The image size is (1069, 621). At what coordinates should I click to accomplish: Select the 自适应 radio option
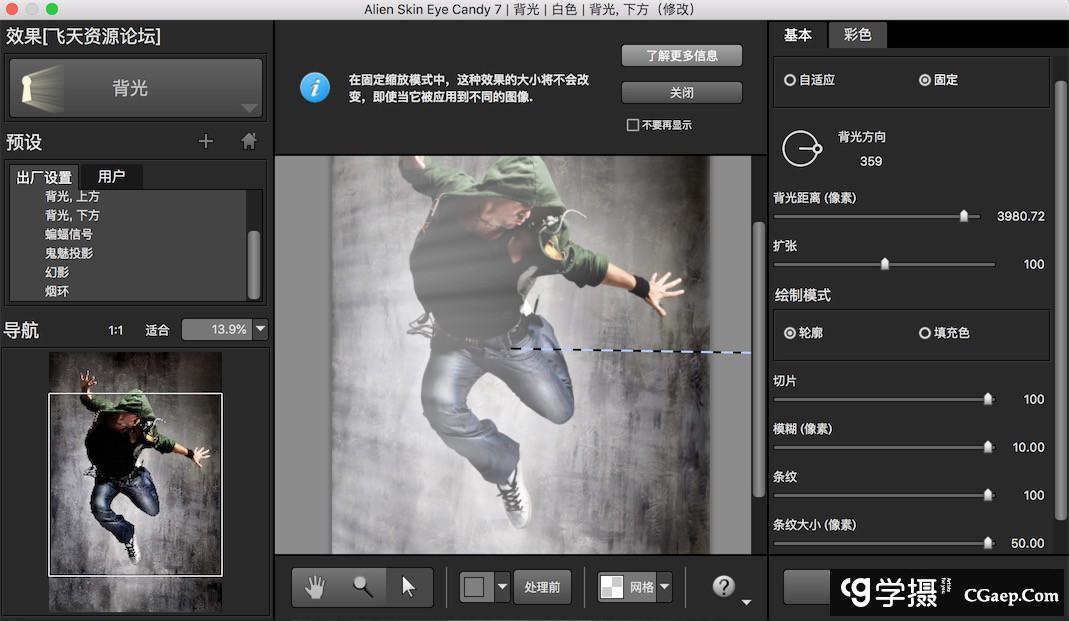click(x=790, y=80)
